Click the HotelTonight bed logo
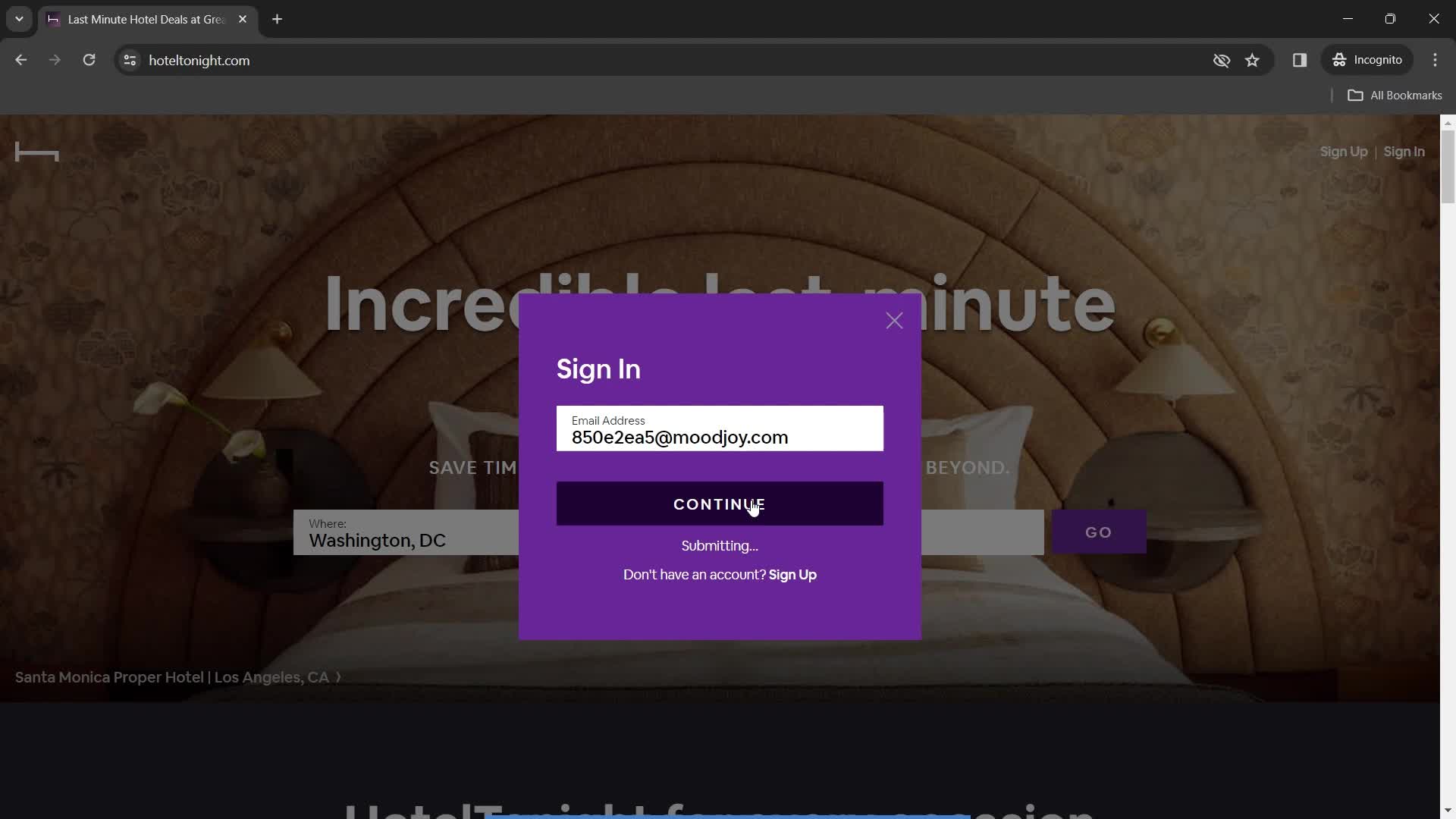The image size is (1456, 819). (36, 152)
